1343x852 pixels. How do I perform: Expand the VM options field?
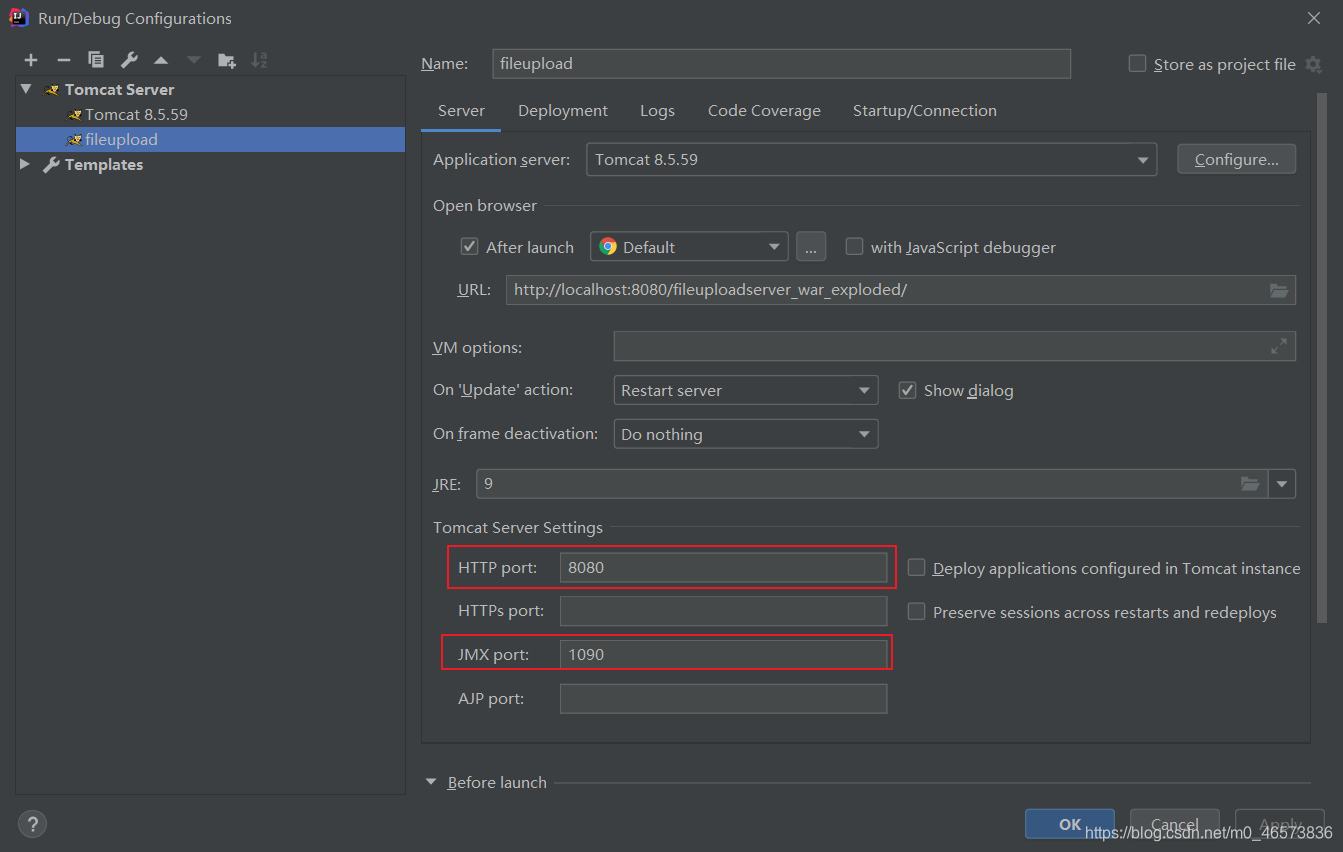[1279, 346]
